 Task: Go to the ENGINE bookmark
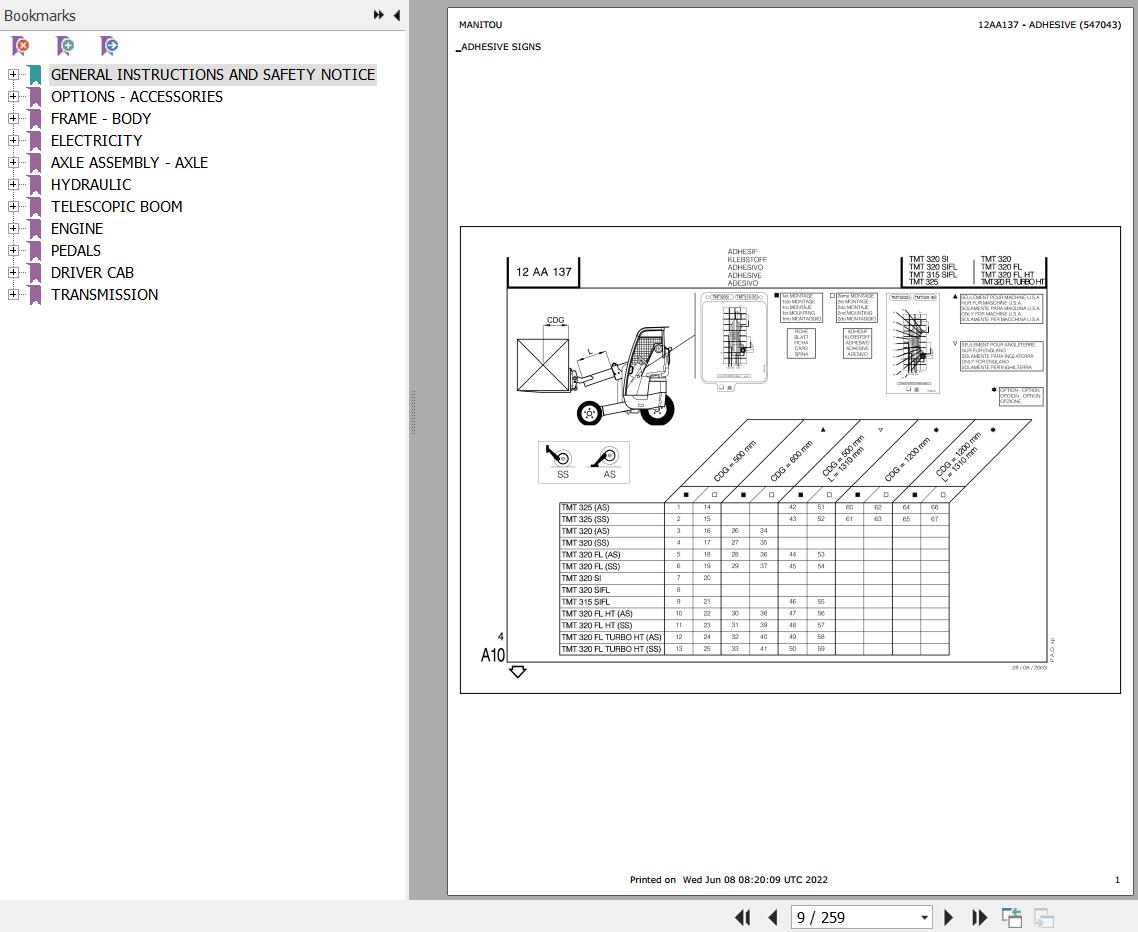pos(77,229)
